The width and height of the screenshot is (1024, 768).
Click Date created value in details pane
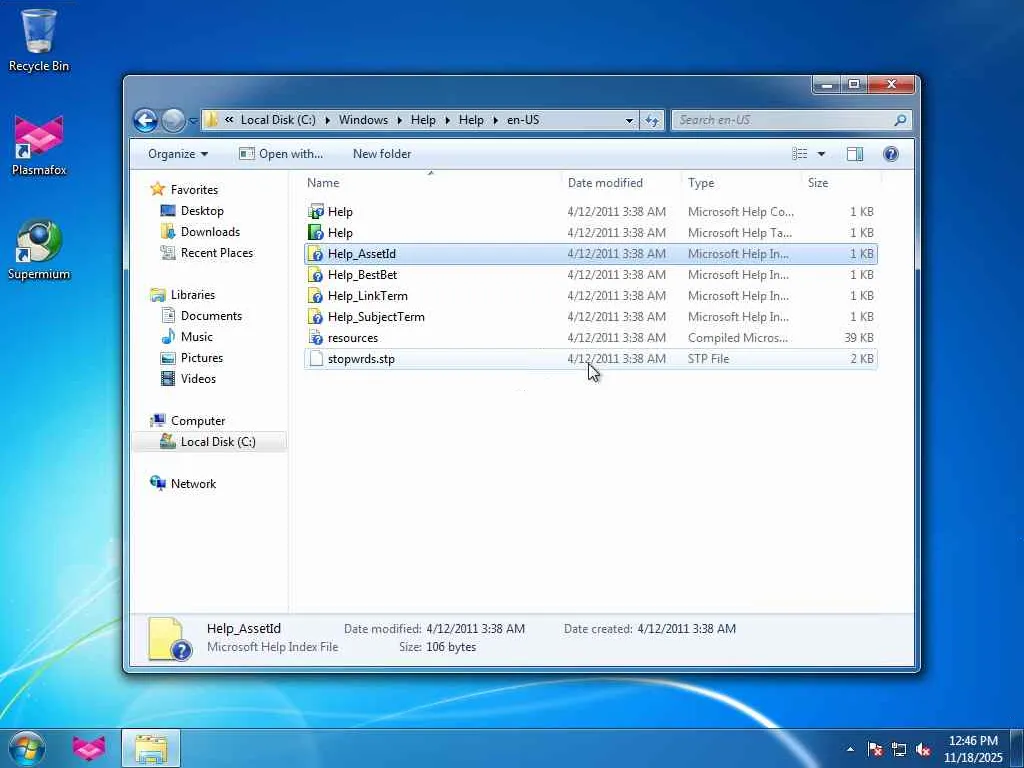686,629
